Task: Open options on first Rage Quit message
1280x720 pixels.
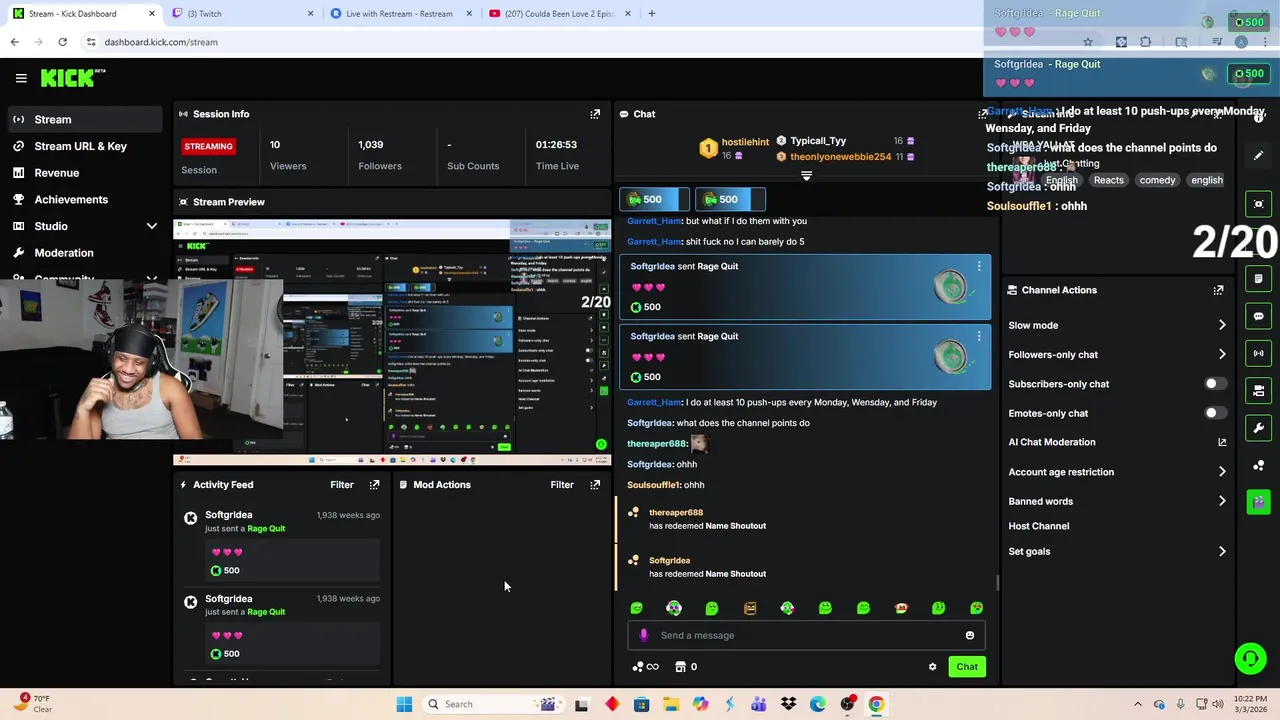Action: tap(979, 266)
